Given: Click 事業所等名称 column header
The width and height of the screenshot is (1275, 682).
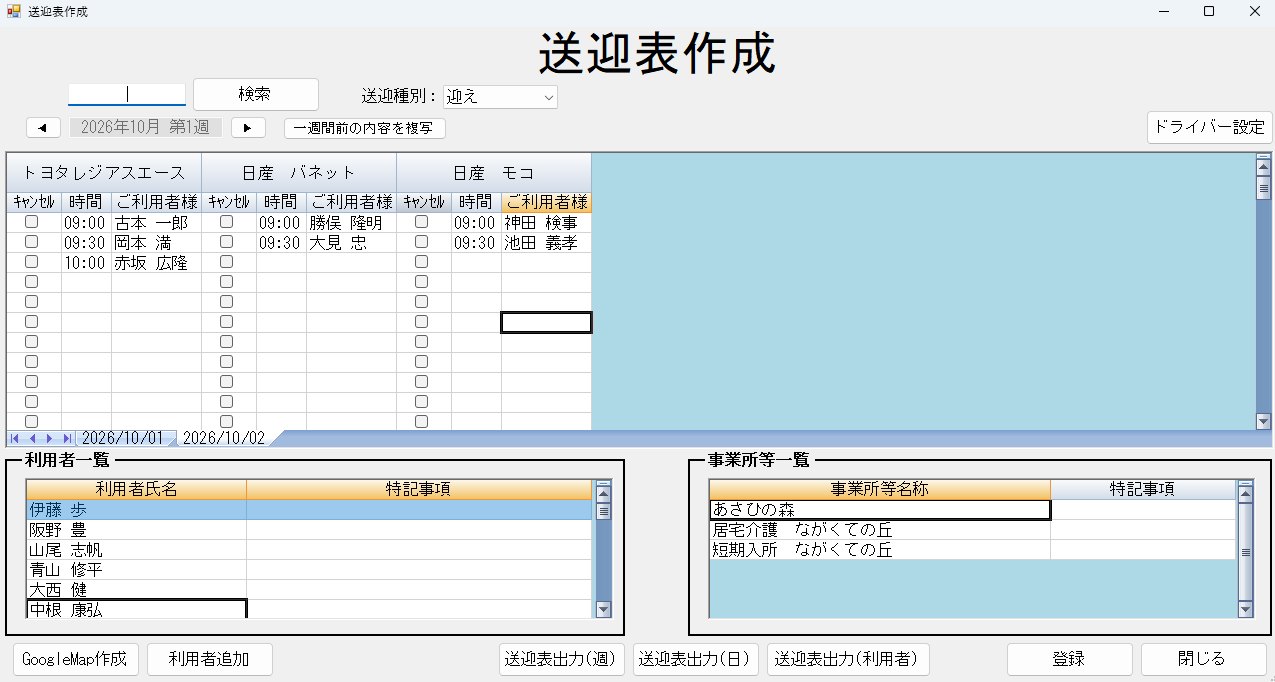Looking at the screenshot, I should coord(880,489).
